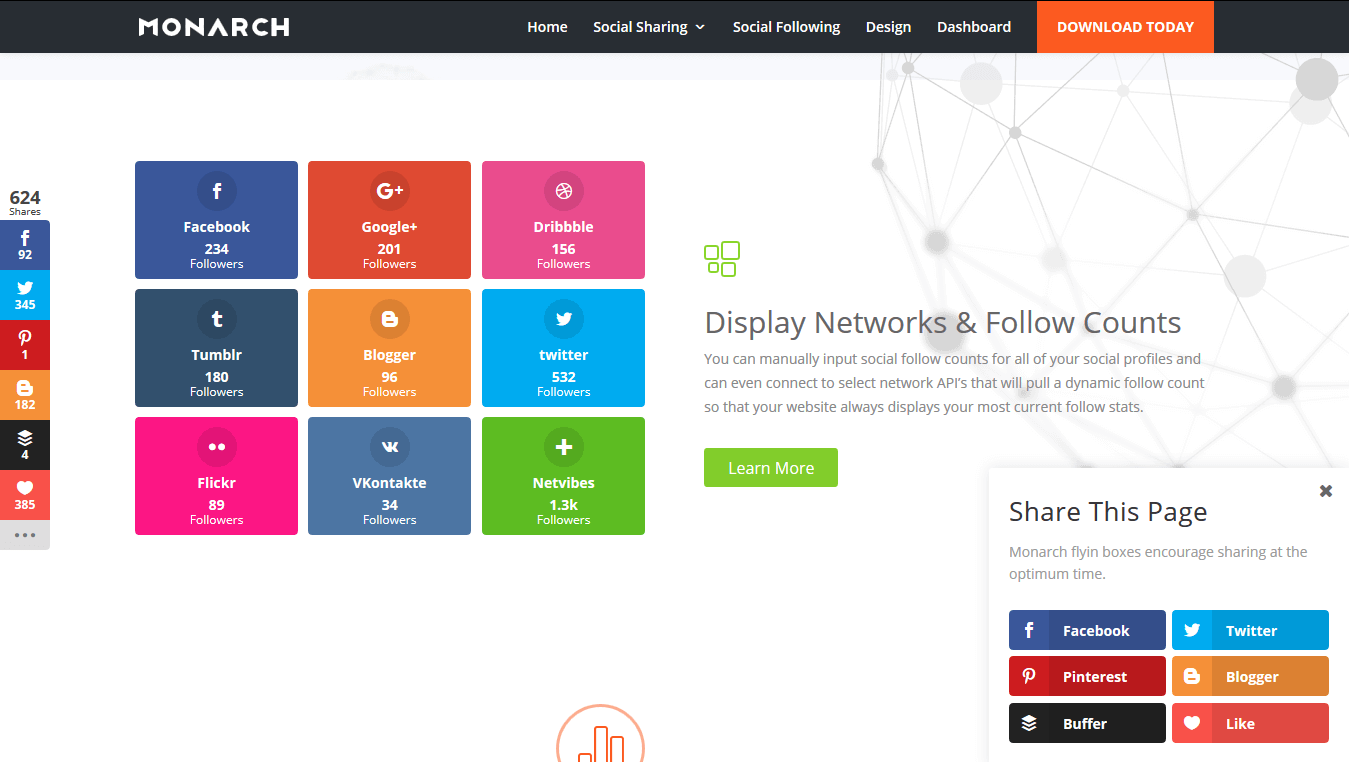The width and height of the screenshot is (1349, 762).
Task: Open more networks via three-dots sidebar button
Action: [24, 535]
